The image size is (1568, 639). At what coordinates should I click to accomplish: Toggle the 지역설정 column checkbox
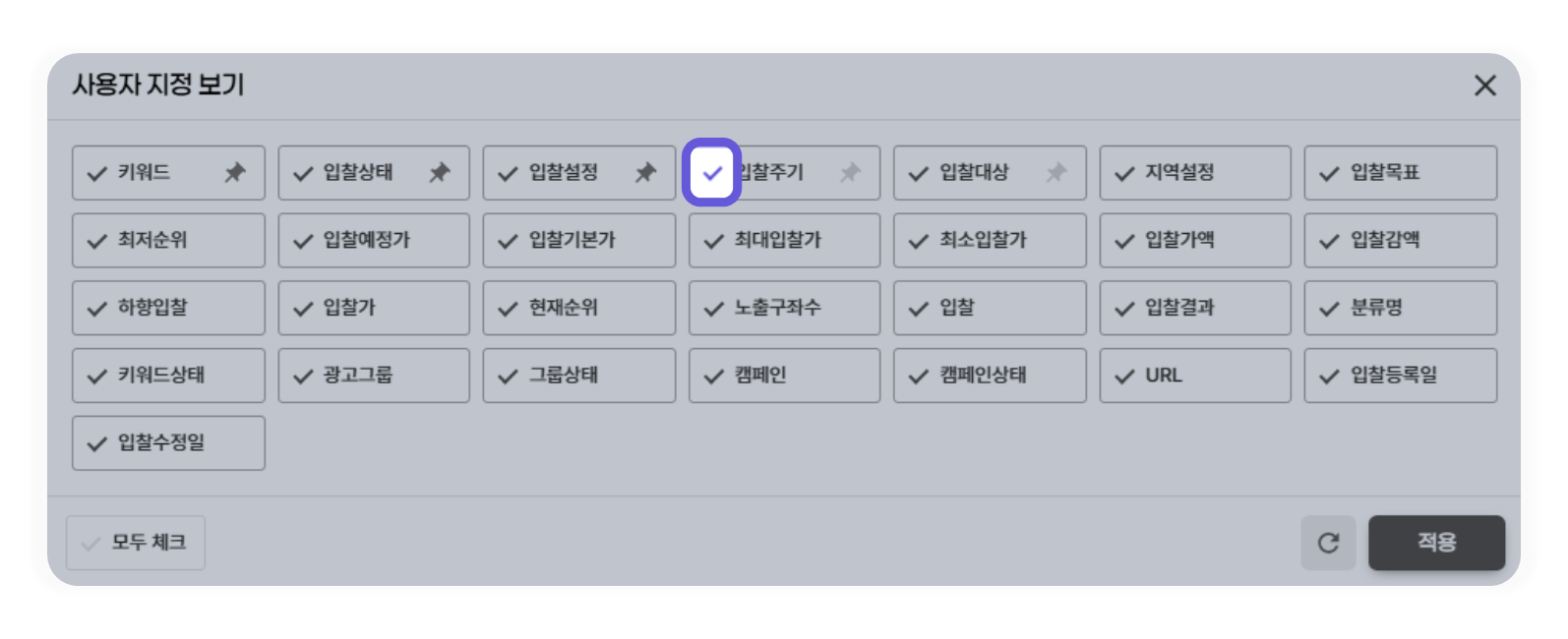pos(1195,173)
